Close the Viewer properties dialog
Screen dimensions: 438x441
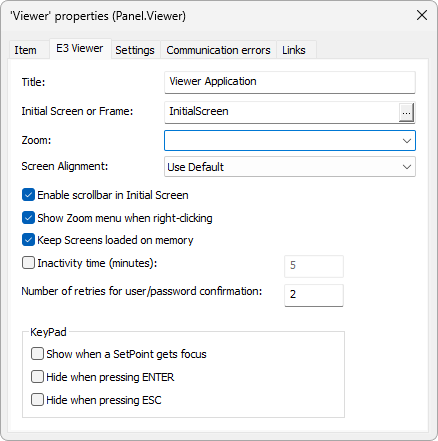click(x=422, y=15)
